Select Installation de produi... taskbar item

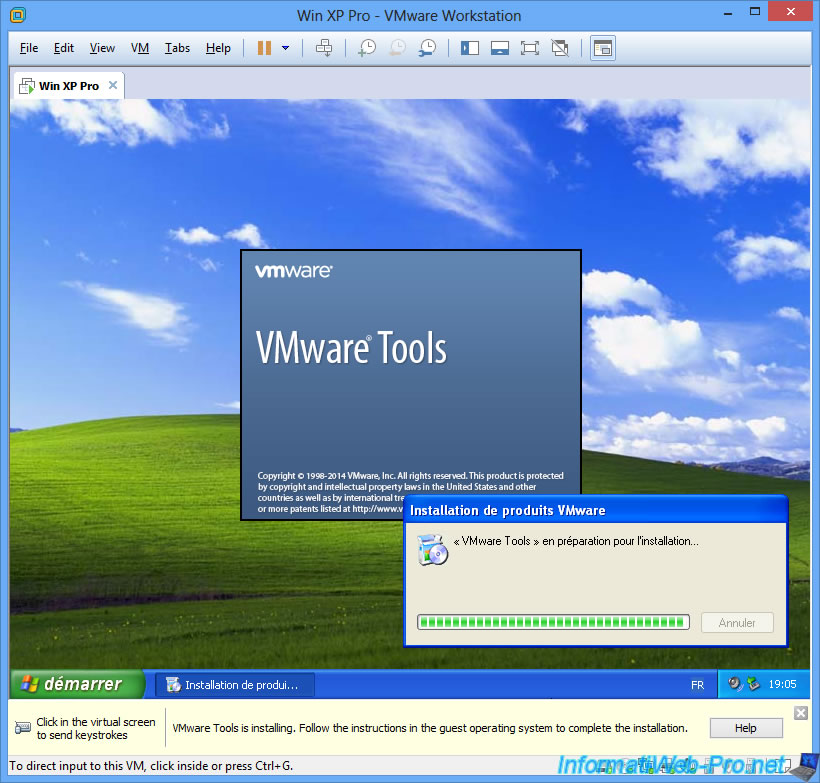(235, 685)
